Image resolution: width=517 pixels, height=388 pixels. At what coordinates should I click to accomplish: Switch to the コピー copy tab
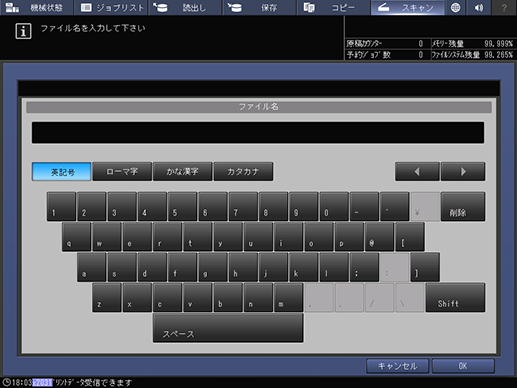(x=333, y=7)
